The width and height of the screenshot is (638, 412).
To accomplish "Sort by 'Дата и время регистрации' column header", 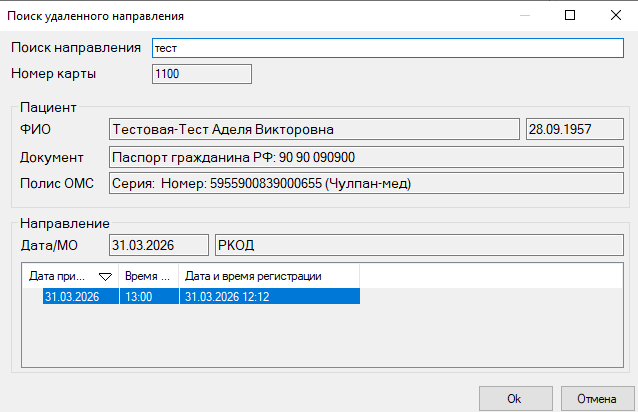I will (x=268, y=276).
